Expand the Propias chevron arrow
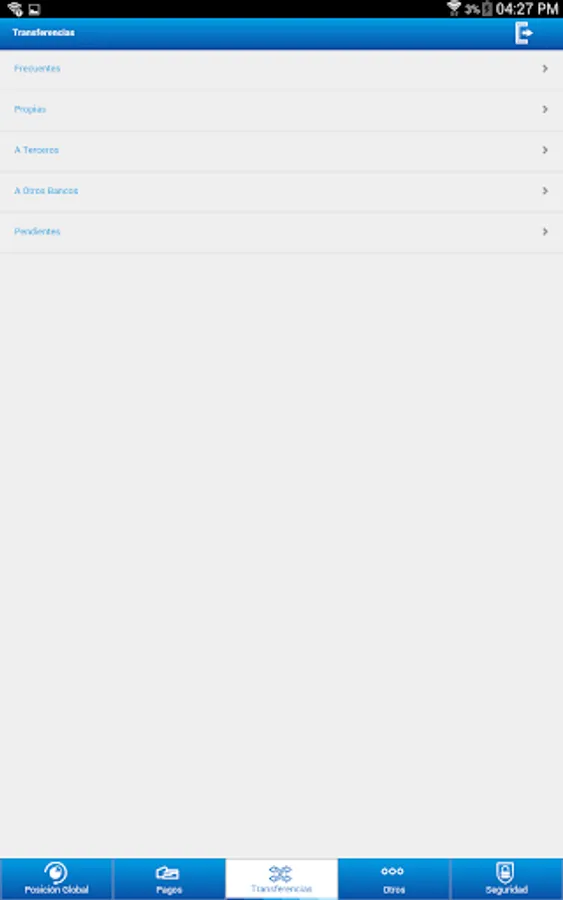The image size is (563, 900). tap(545, 109)
